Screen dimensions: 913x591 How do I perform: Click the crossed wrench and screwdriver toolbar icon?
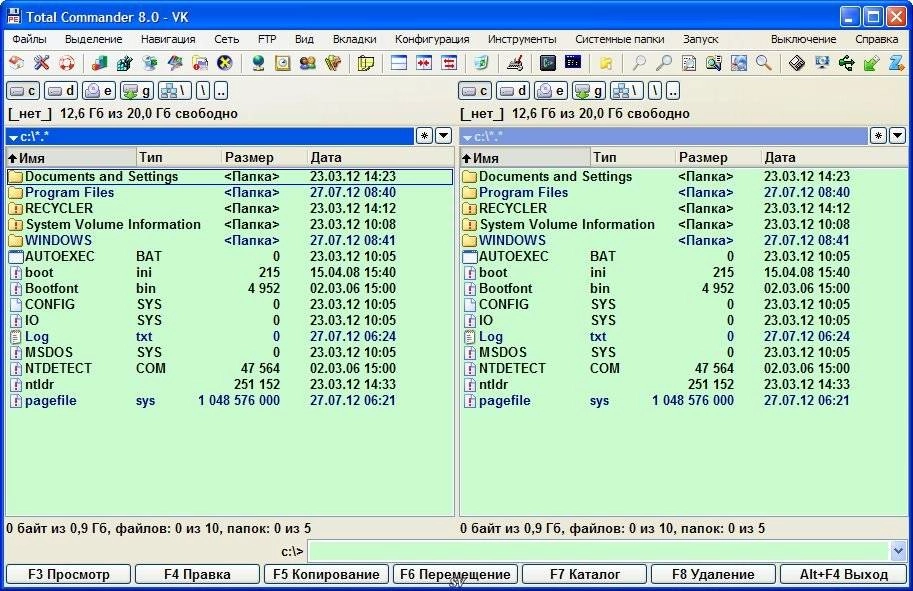pyautogui.click(x=41, y=62)
